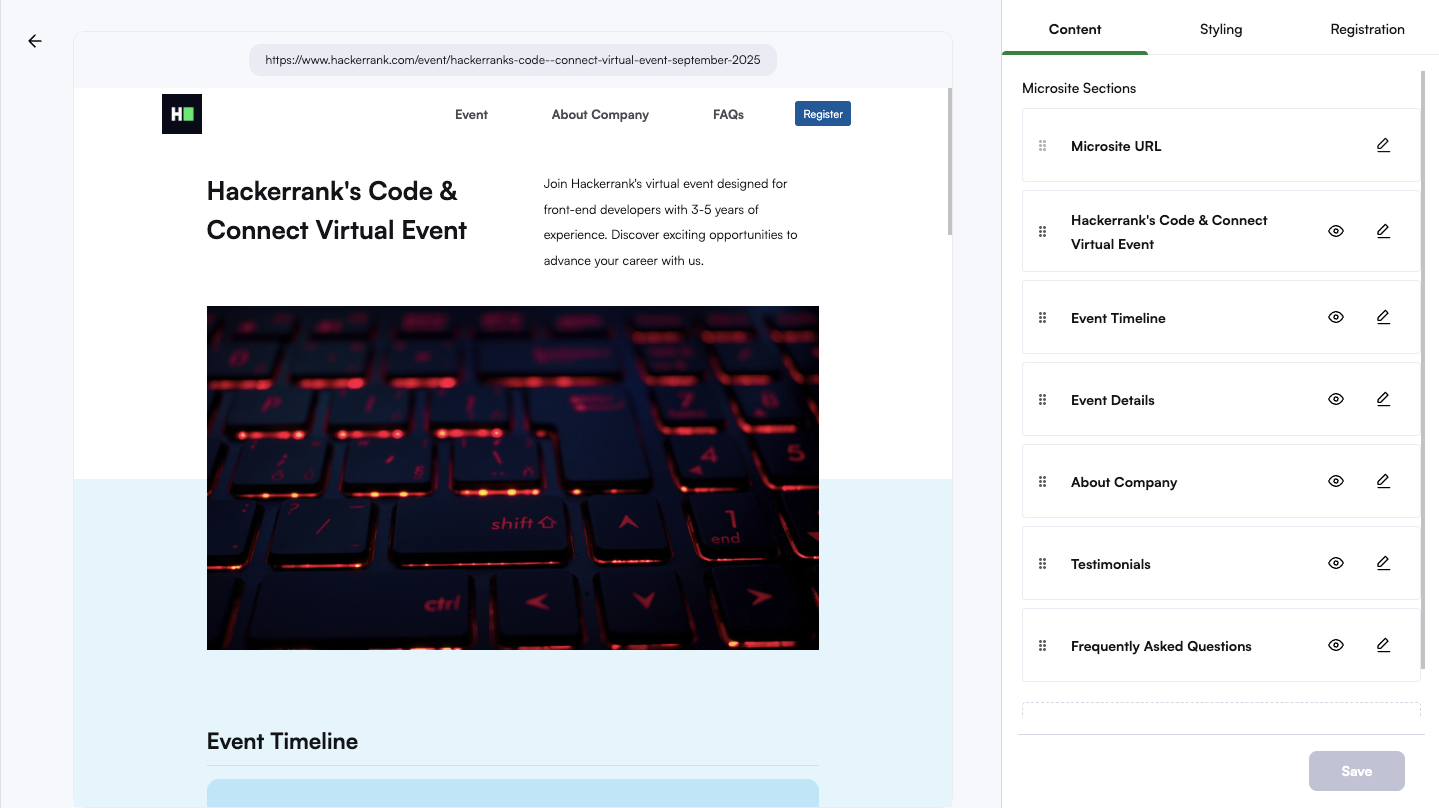The width and height of the screenshot is (1439, 808).
Task: Edit the Code & Connect Virtual Event section
Action: point(1383,231)
